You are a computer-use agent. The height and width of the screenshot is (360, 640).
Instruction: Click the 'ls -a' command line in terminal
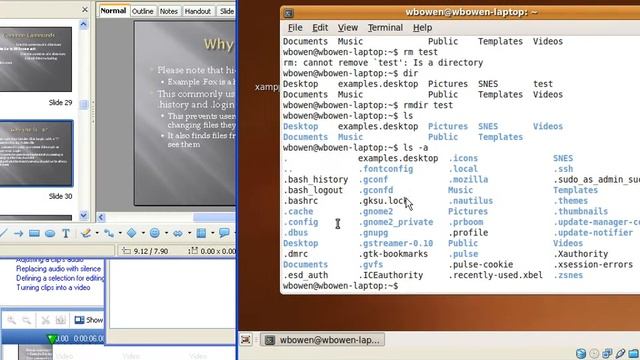[x=356, y=148]
